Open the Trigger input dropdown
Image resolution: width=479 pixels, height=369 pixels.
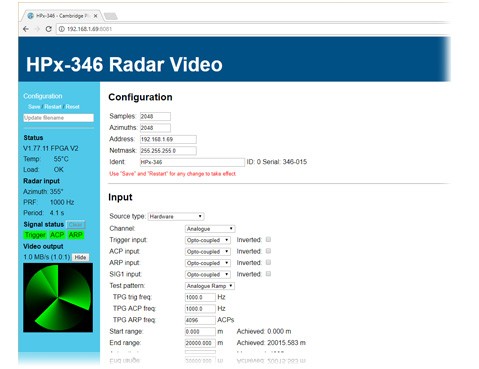208,240
